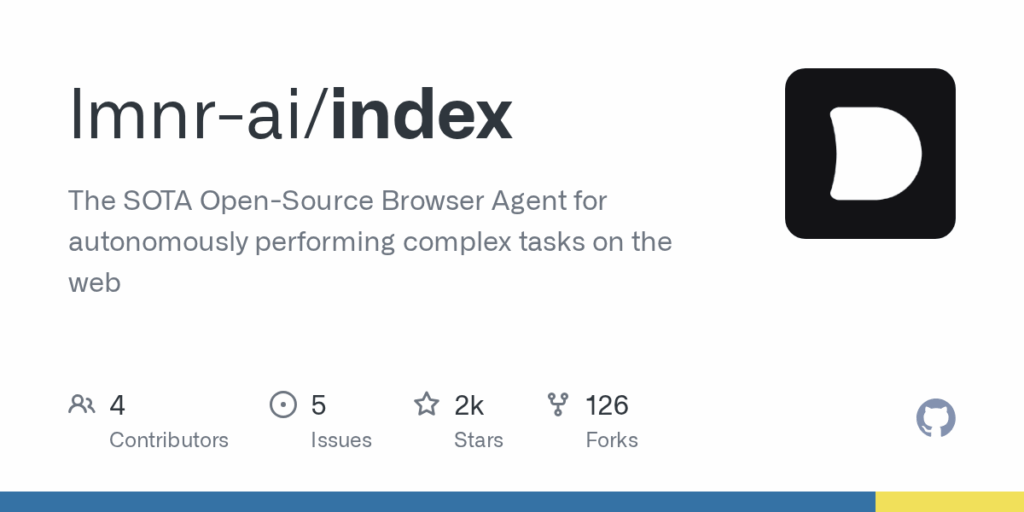
Task: Click the blue language bar segment
Action: click(x=438, y=502)
